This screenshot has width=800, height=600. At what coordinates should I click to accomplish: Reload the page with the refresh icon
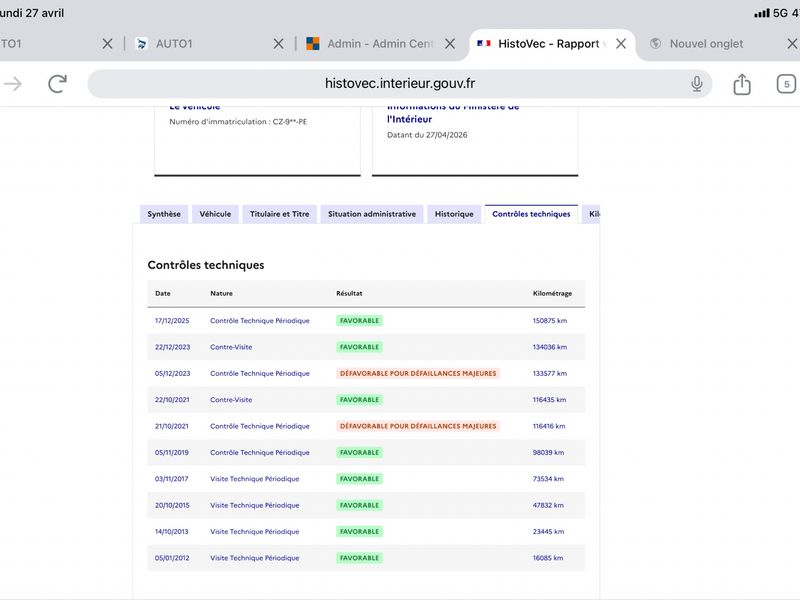57,84
